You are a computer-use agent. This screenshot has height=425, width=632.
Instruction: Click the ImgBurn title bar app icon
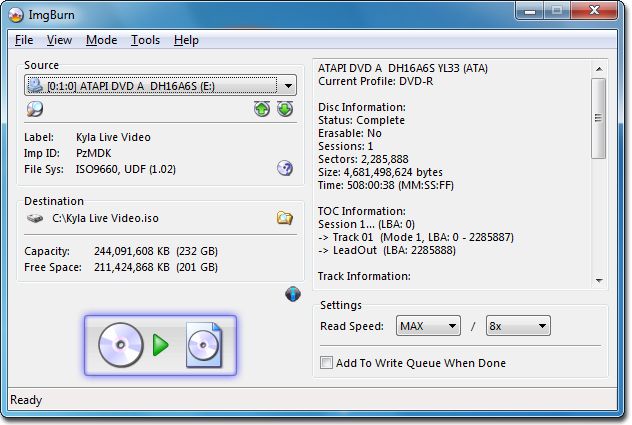tap(16, 15)
